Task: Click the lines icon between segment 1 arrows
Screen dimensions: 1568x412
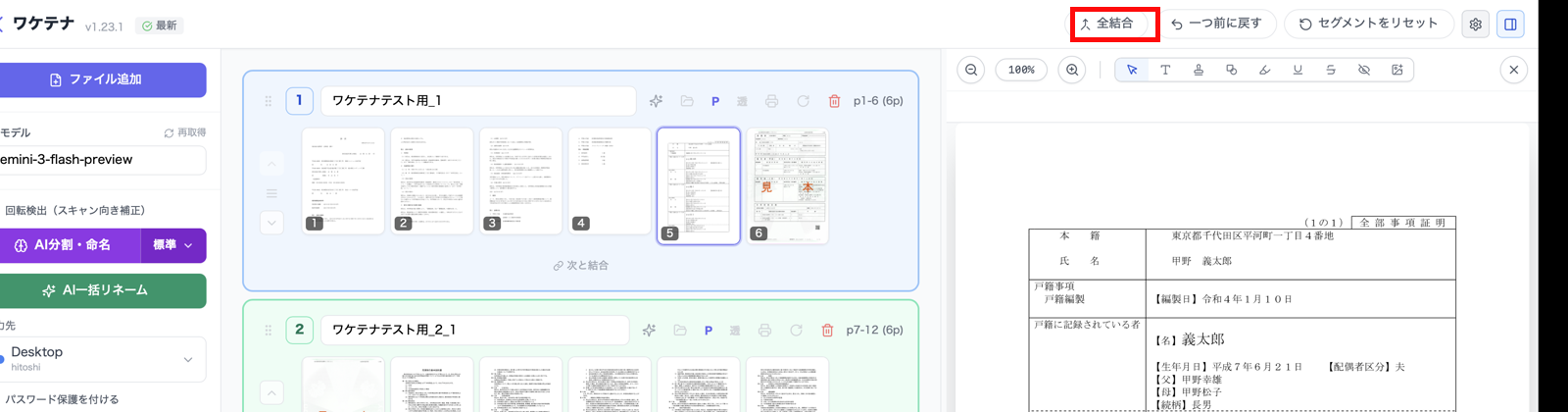Action: coord(272,193)
